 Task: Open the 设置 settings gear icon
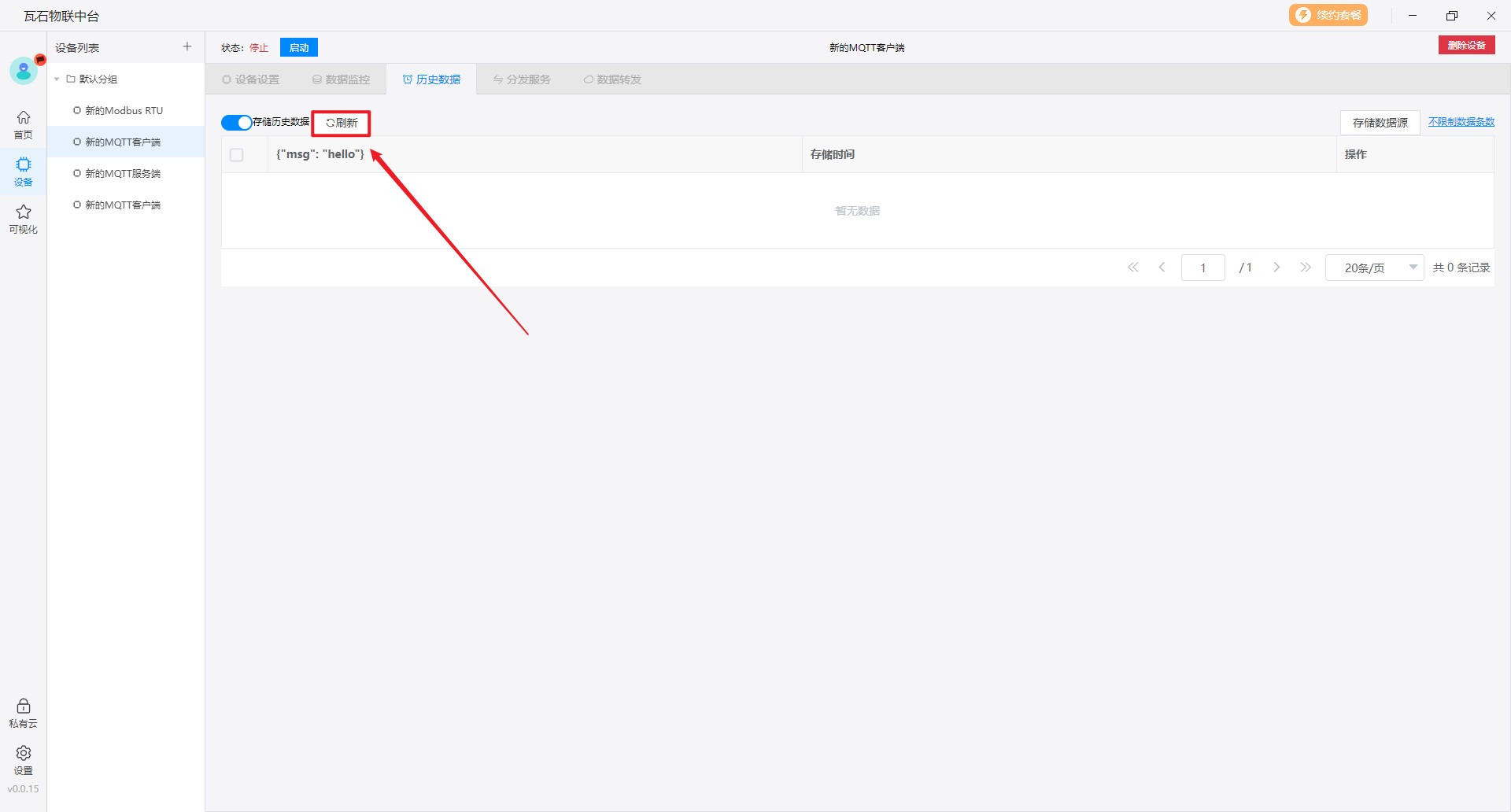coord(24,760)
